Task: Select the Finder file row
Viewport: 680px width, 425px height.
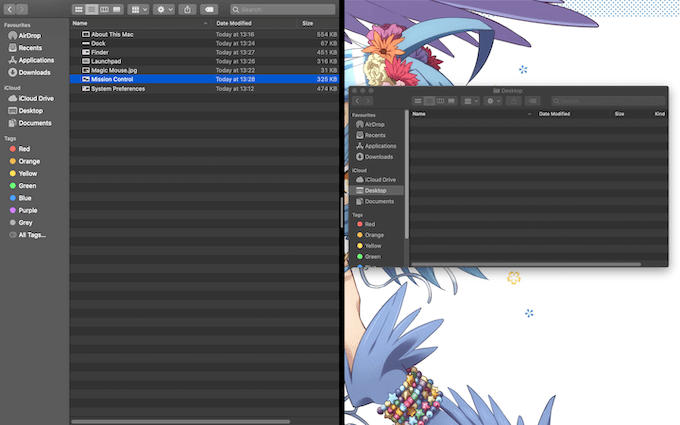Action: [x=204, y=52]
